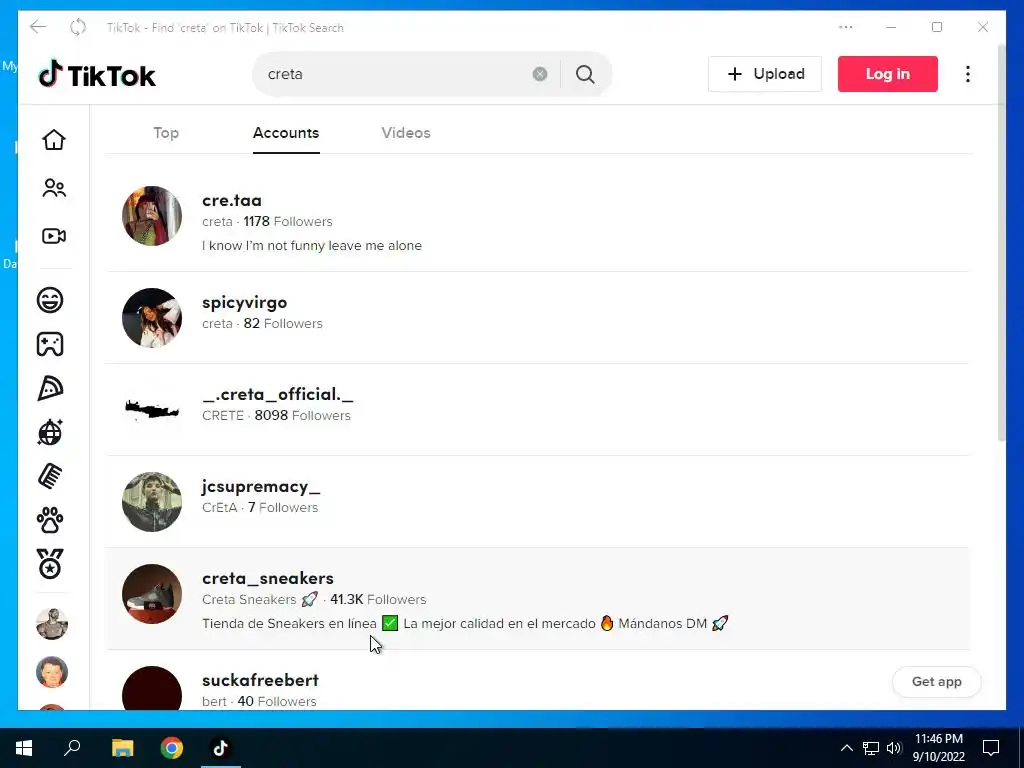Click suckafreebert dark red avatar
The width and height of the screenshot is (1024, 768).
[x=152, y=688]
